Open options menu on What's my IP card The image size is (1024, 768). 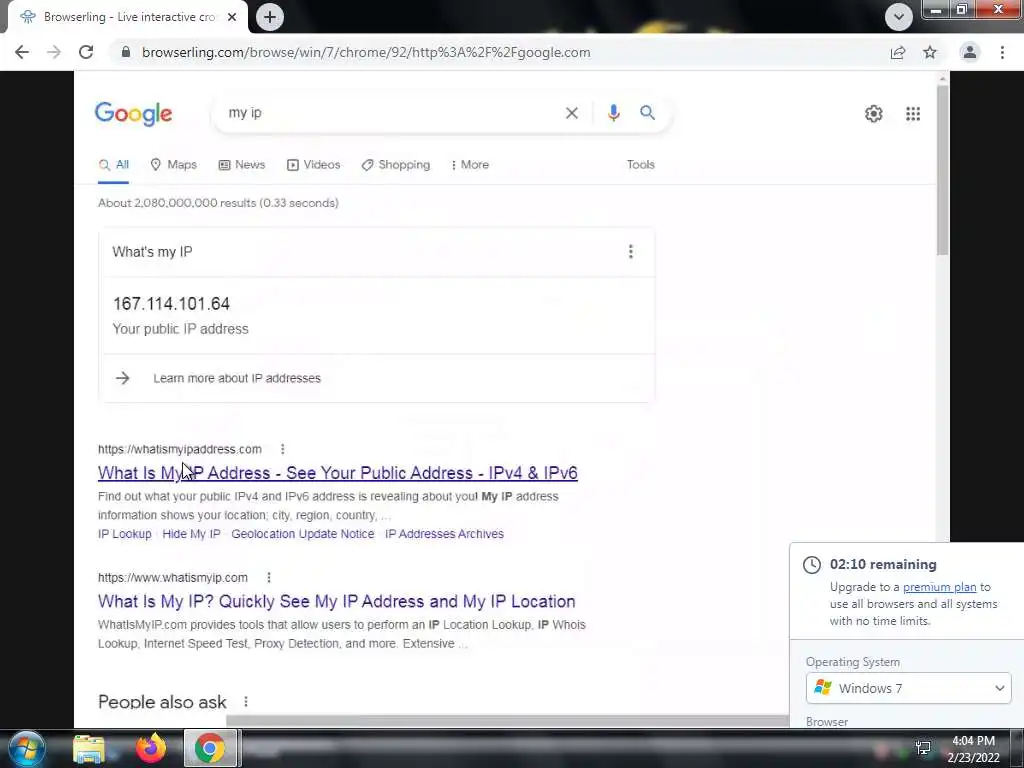pyautogui.click(x=630, y=251)
